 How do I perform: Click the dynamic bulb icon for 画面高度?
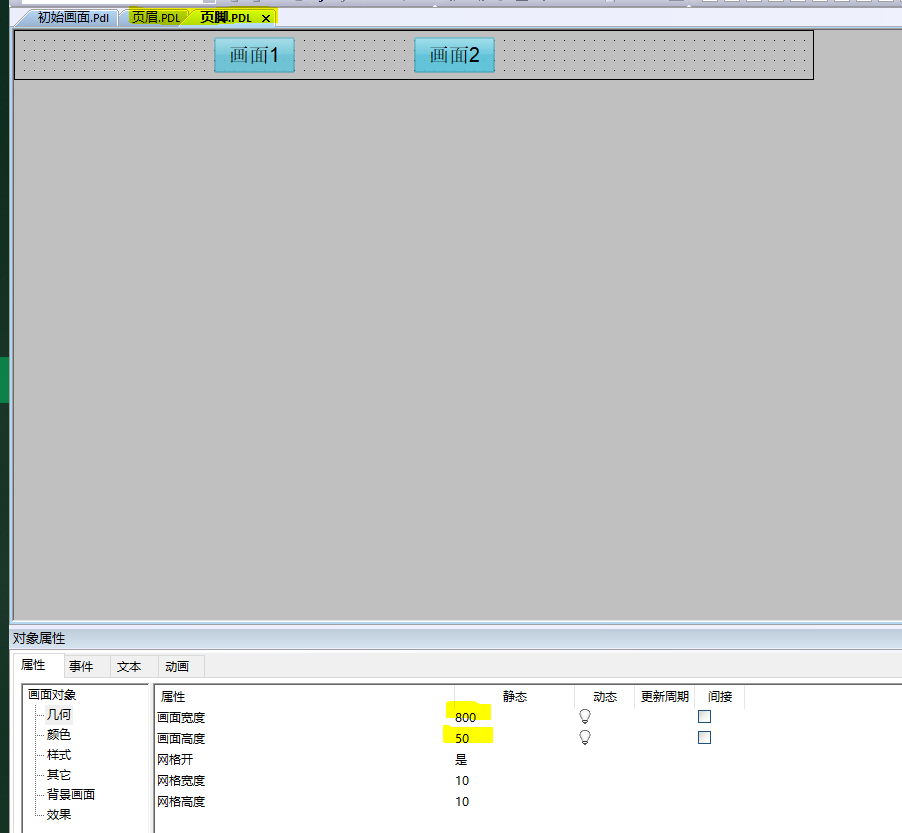click(584, 738)
